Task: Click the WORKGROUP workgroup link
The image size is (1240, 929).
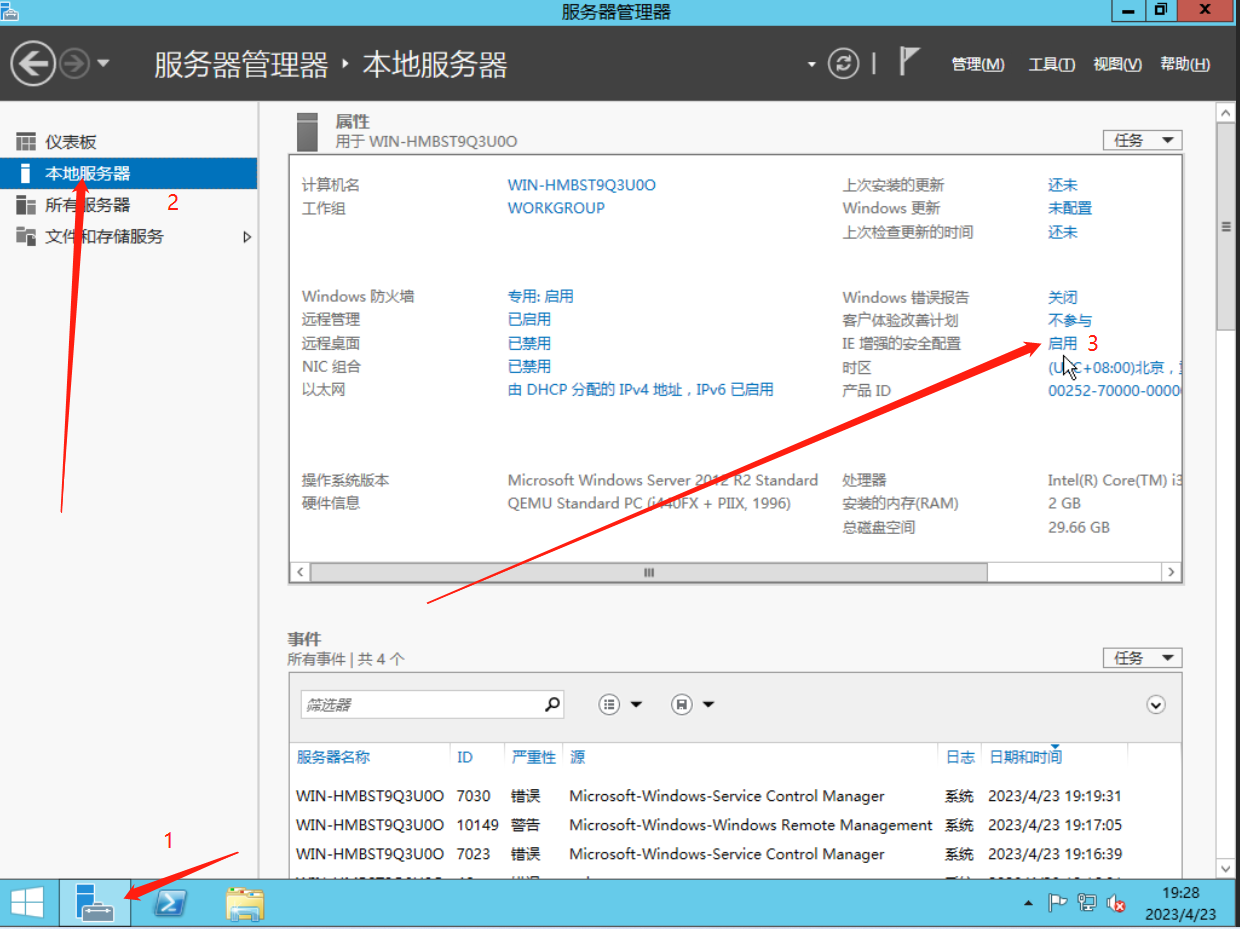Action: 556,208
